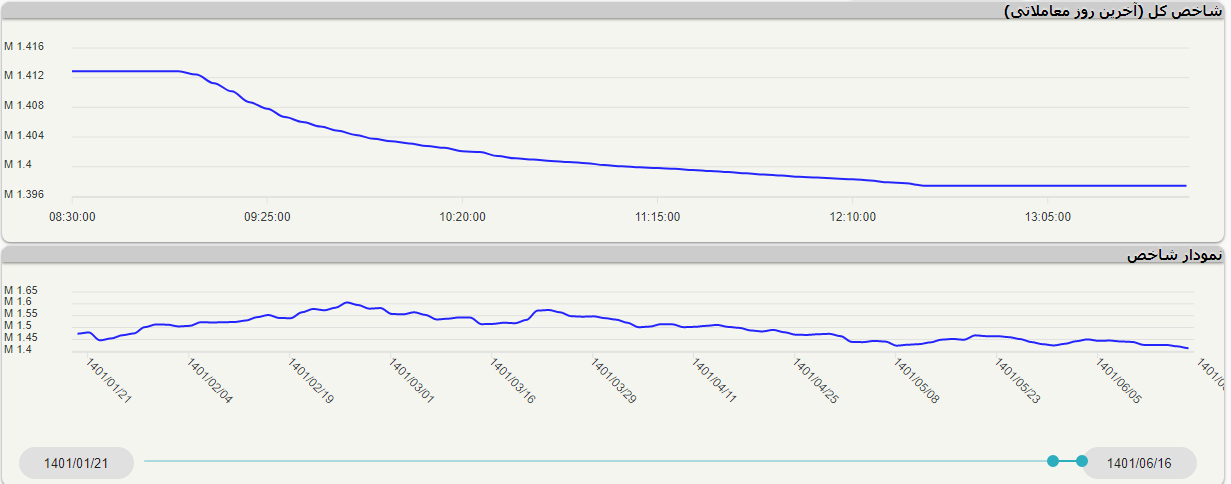This screenshot has height=484, width=1231.
Task: Click the M 1.65 value axis label
Action: coord(20,290)
